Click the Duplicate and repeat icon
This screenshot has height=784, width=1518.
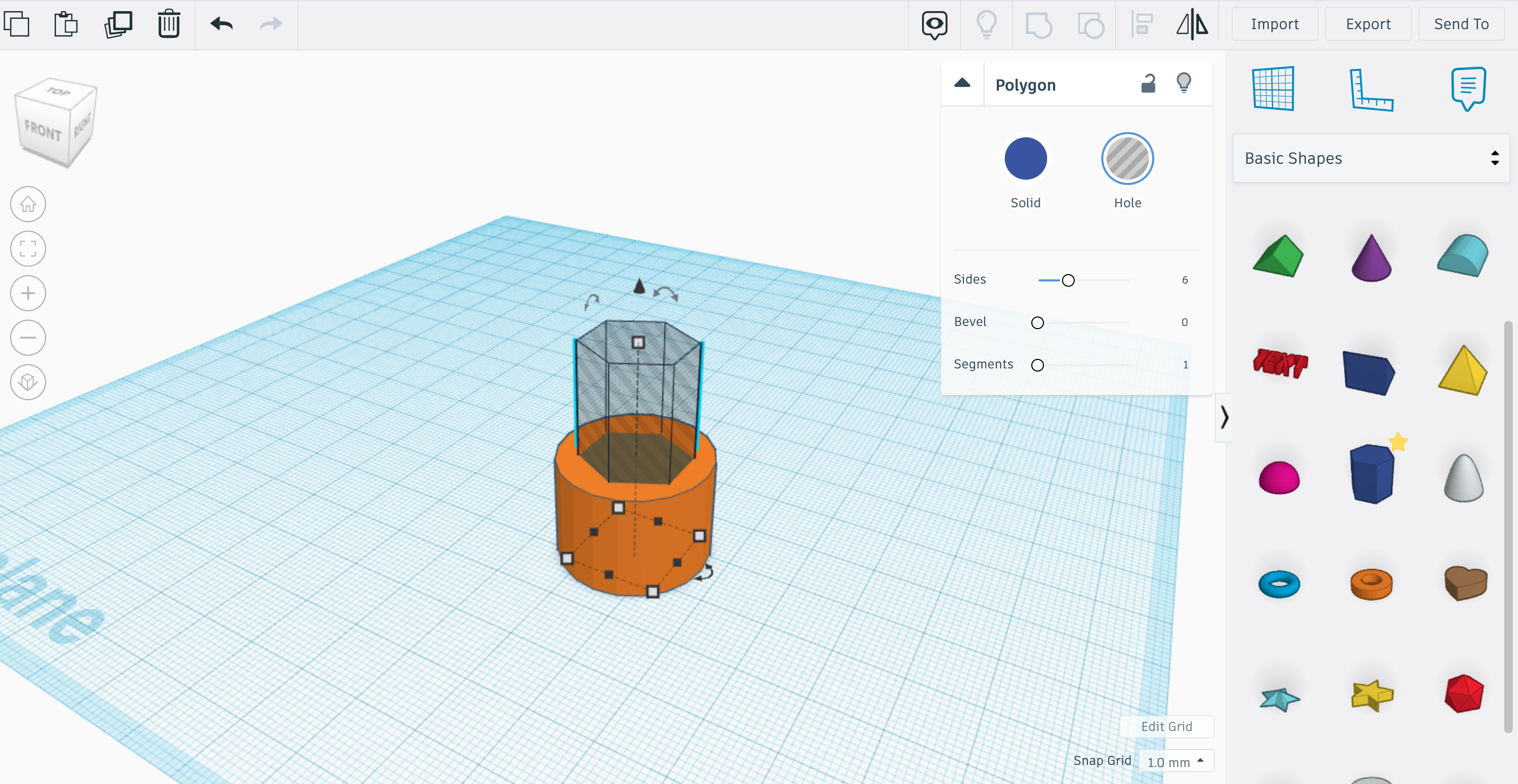[x=118, y=24]
